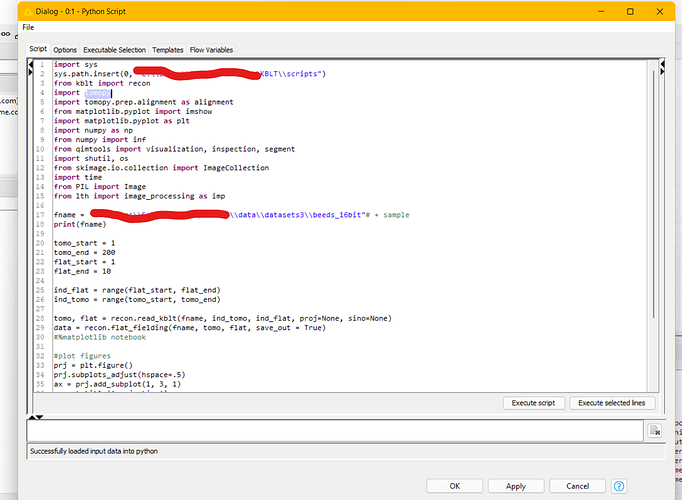This screenshot has height=500, width=682.
Task: Switch to the Options tab
Action: [x=65, y=50]
